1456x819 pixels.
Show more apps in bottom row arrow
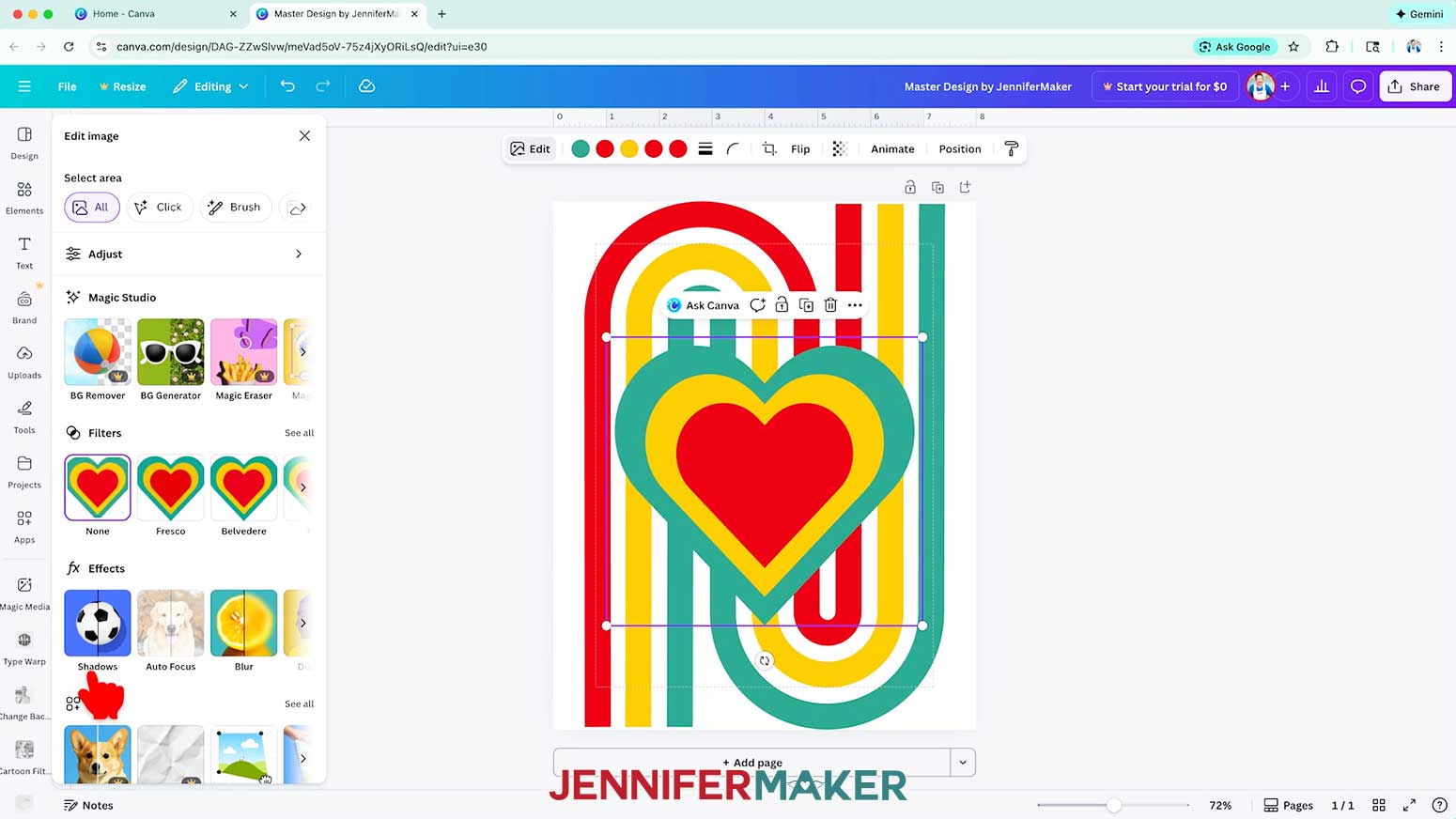click(302, 758)
